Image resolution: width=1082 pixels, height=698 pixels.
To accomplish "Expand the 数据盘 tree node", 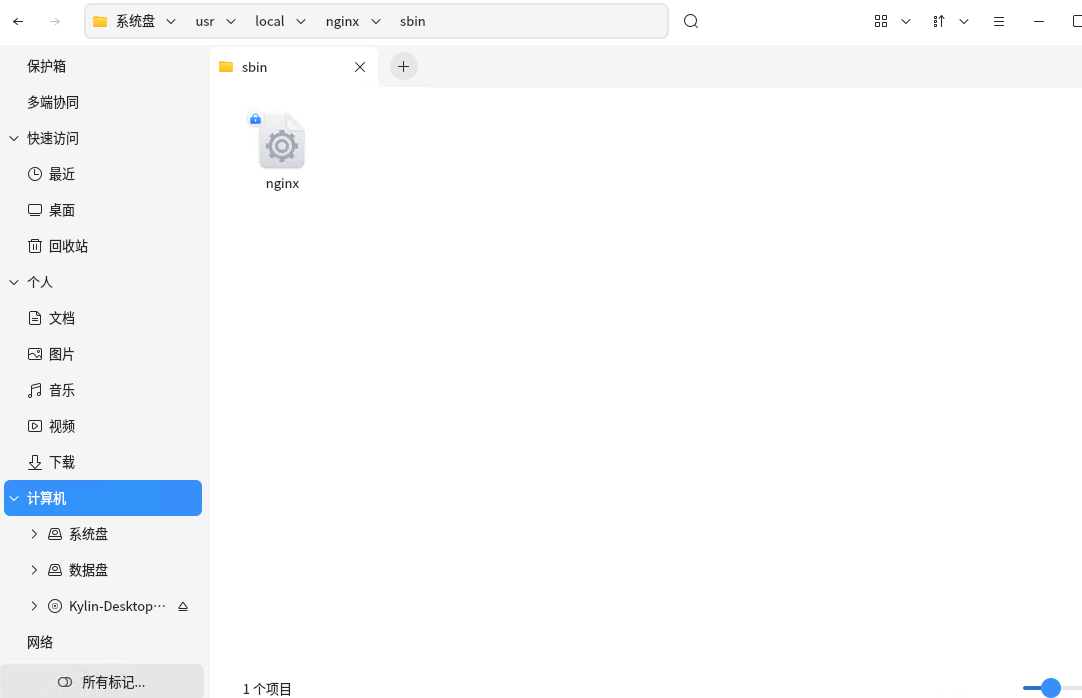I will 34,570.
